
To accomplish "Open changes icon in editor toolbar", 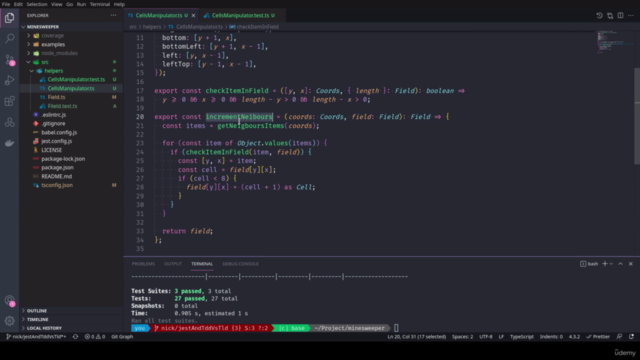I will (610, 16).
